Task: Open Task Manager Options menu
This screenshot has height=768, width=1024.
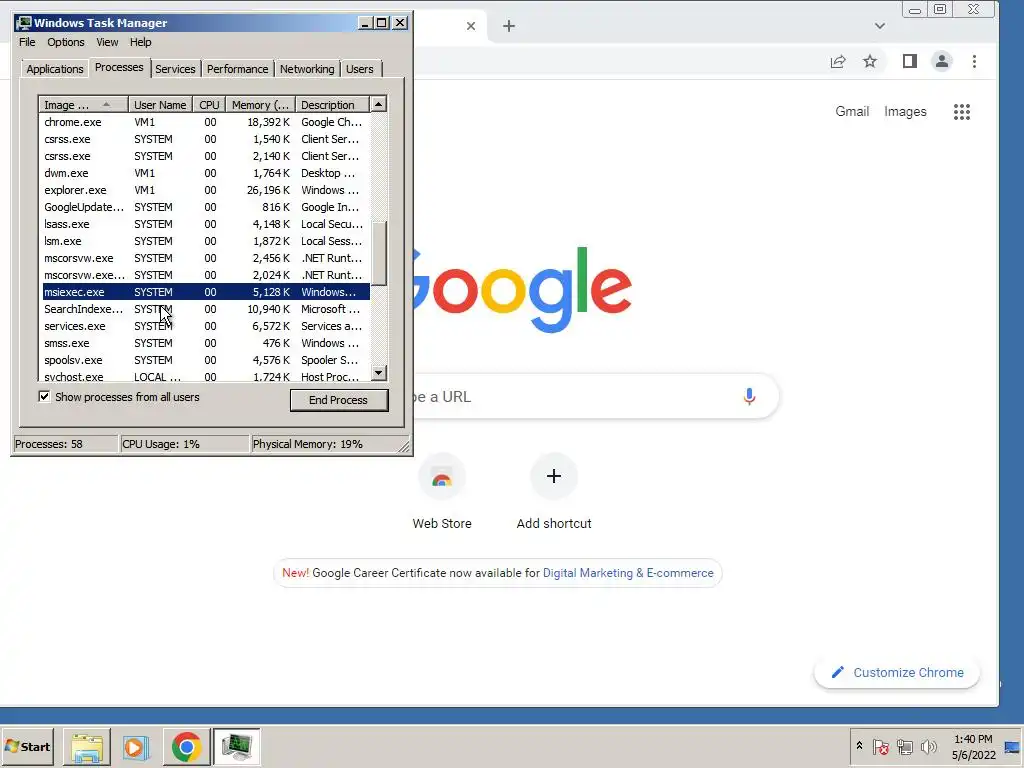Action: pos(65,42)
